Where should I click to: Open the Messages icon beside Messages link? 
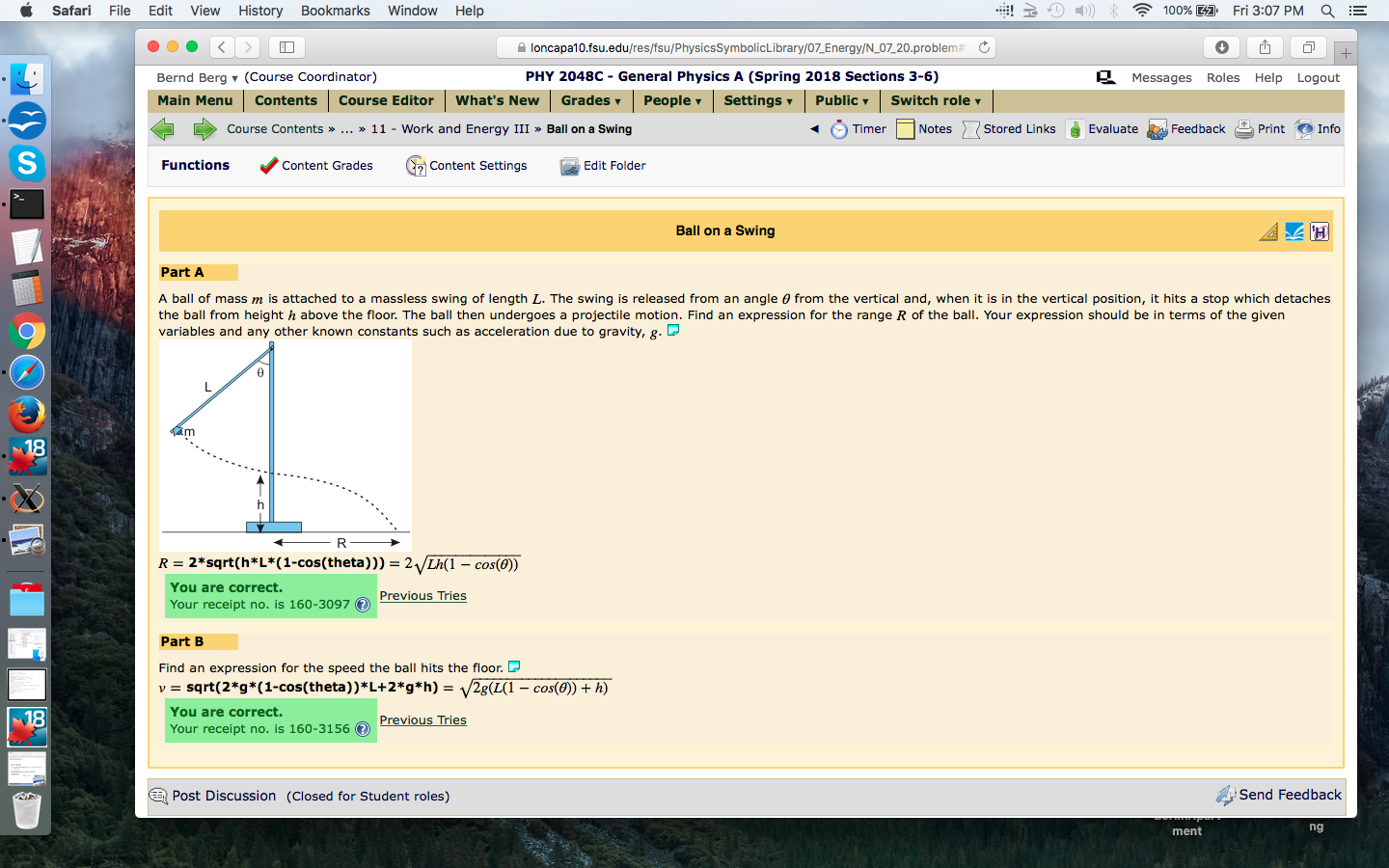coord(1105,77)
